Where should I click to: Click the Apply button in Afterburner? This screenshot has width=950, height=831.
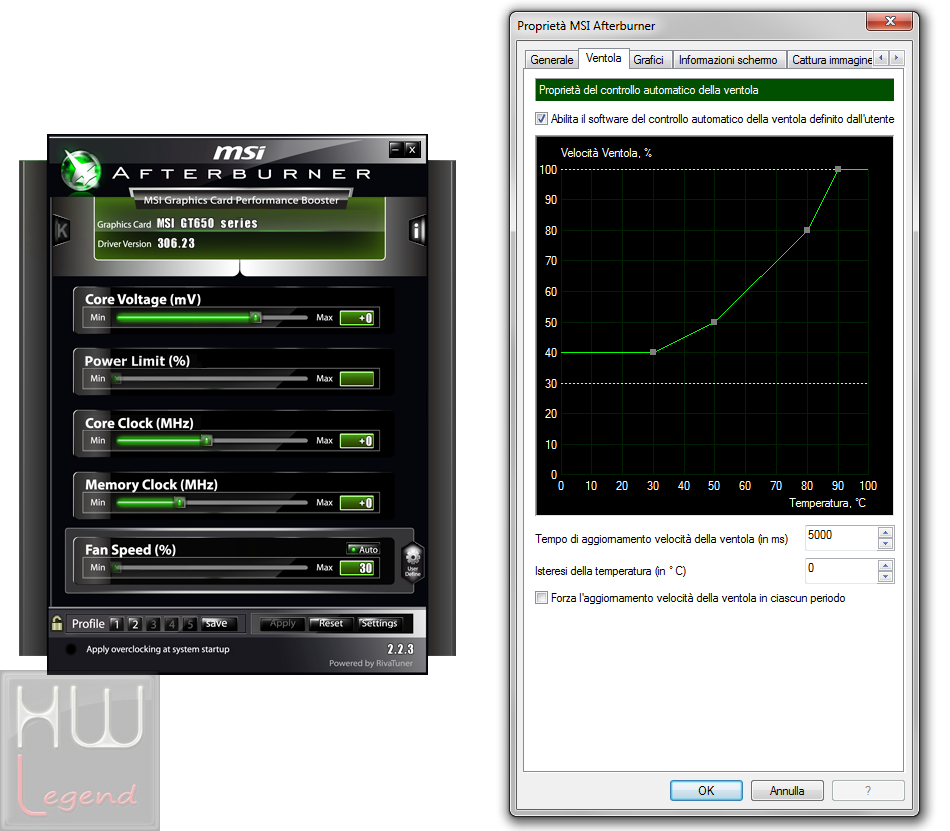(x=283, y=623)
